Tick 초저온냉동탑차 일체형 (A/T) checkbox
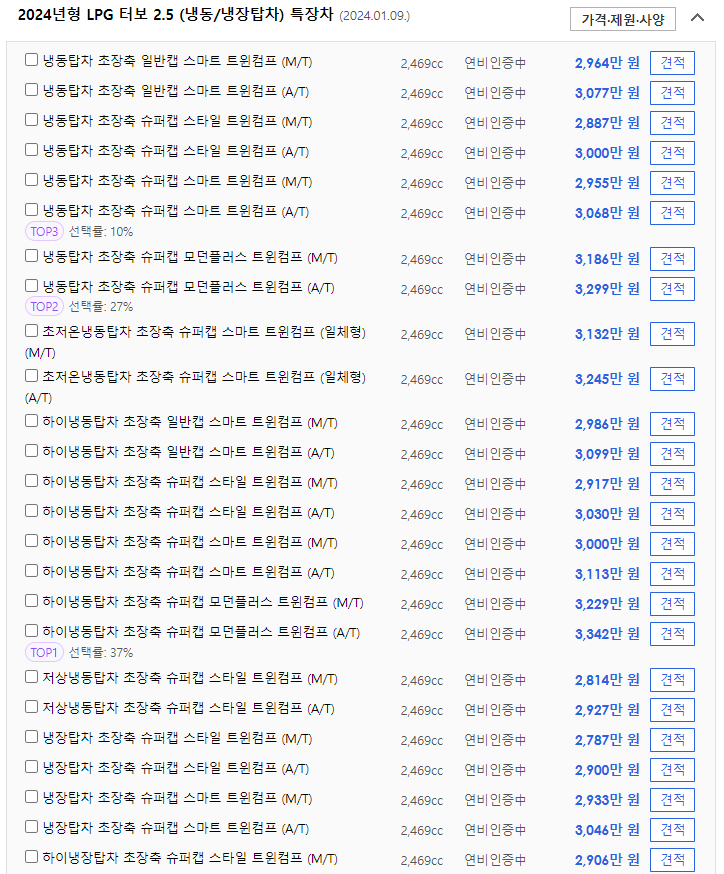This screenshot has height=874, width=724. click(x=31, y=376)
